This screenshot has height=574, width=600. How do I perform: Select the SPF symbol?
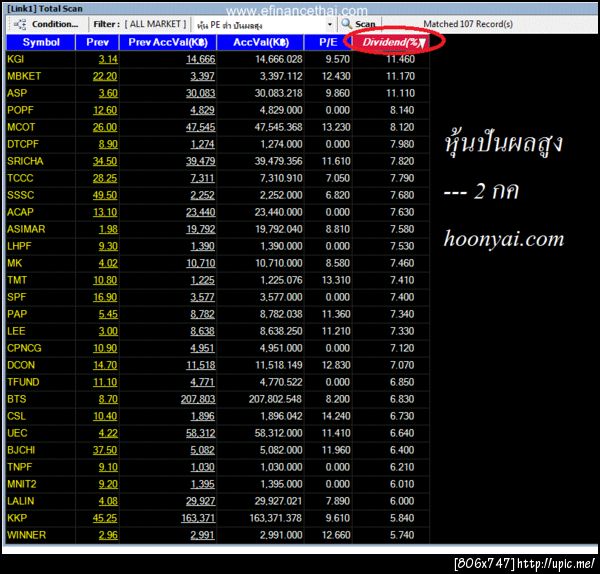[x=17, y=297]
